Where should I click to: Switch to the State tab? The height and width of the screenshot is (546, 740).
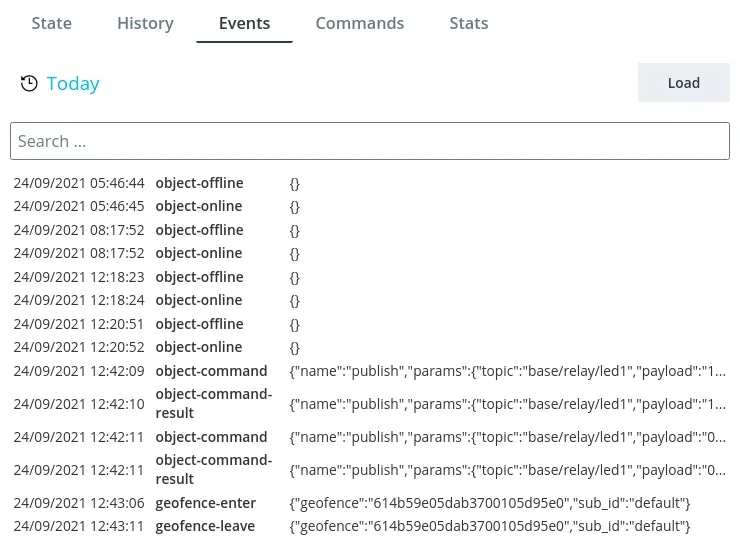51,23
